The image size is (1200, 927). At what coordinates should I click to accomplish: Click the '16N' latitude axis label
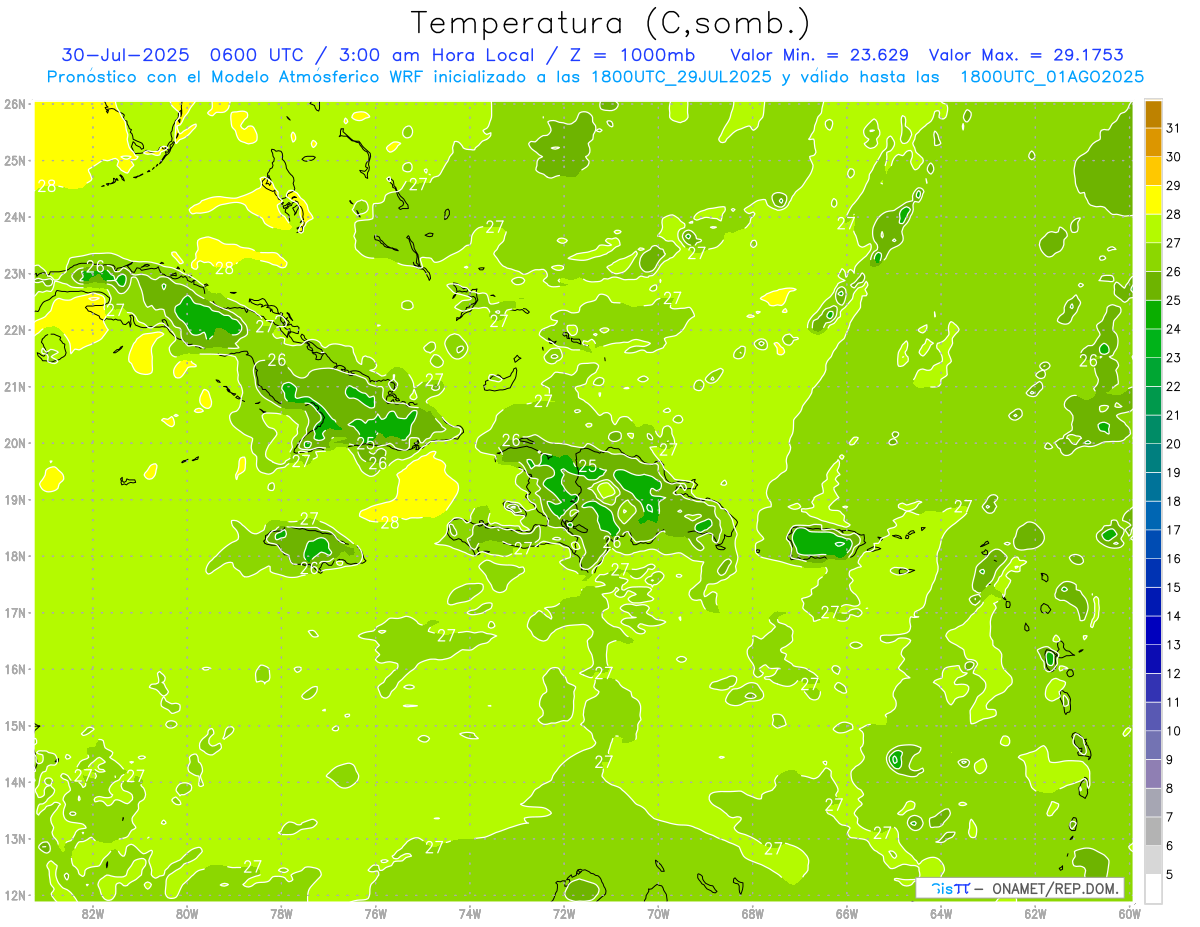[x=14, y=669]
